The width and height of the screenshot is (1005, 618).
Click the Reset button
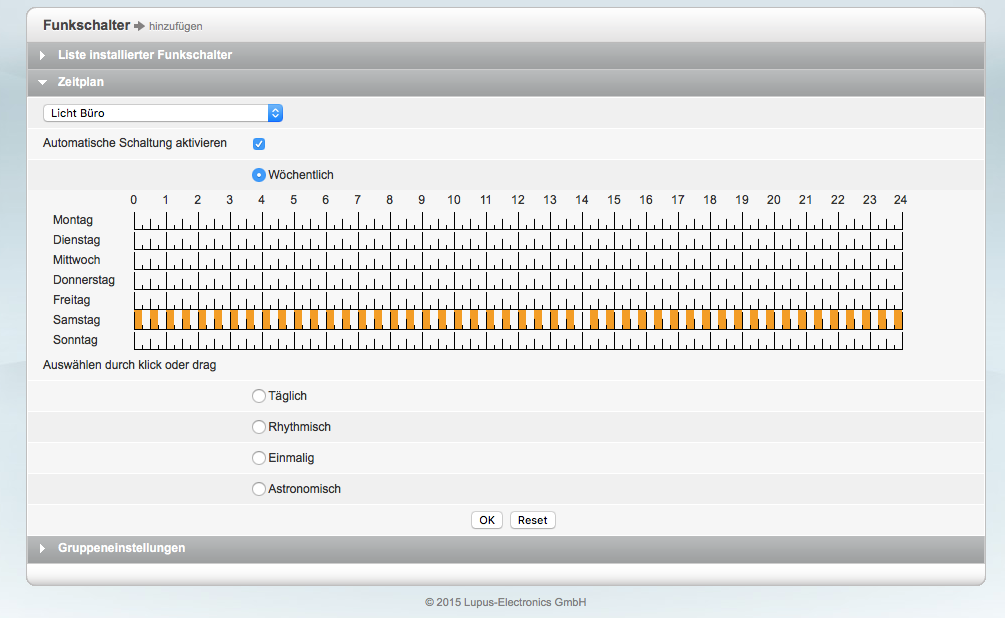[x=532, y=520]
